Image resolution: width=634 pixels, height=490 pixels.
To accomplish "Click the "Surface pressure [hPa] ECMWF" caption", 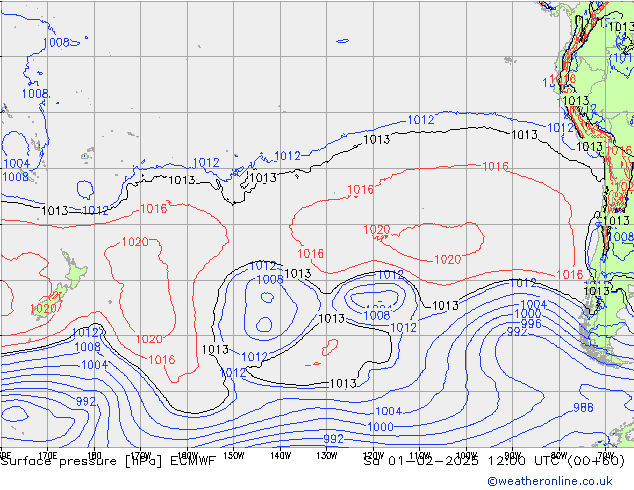I will 108,461.
